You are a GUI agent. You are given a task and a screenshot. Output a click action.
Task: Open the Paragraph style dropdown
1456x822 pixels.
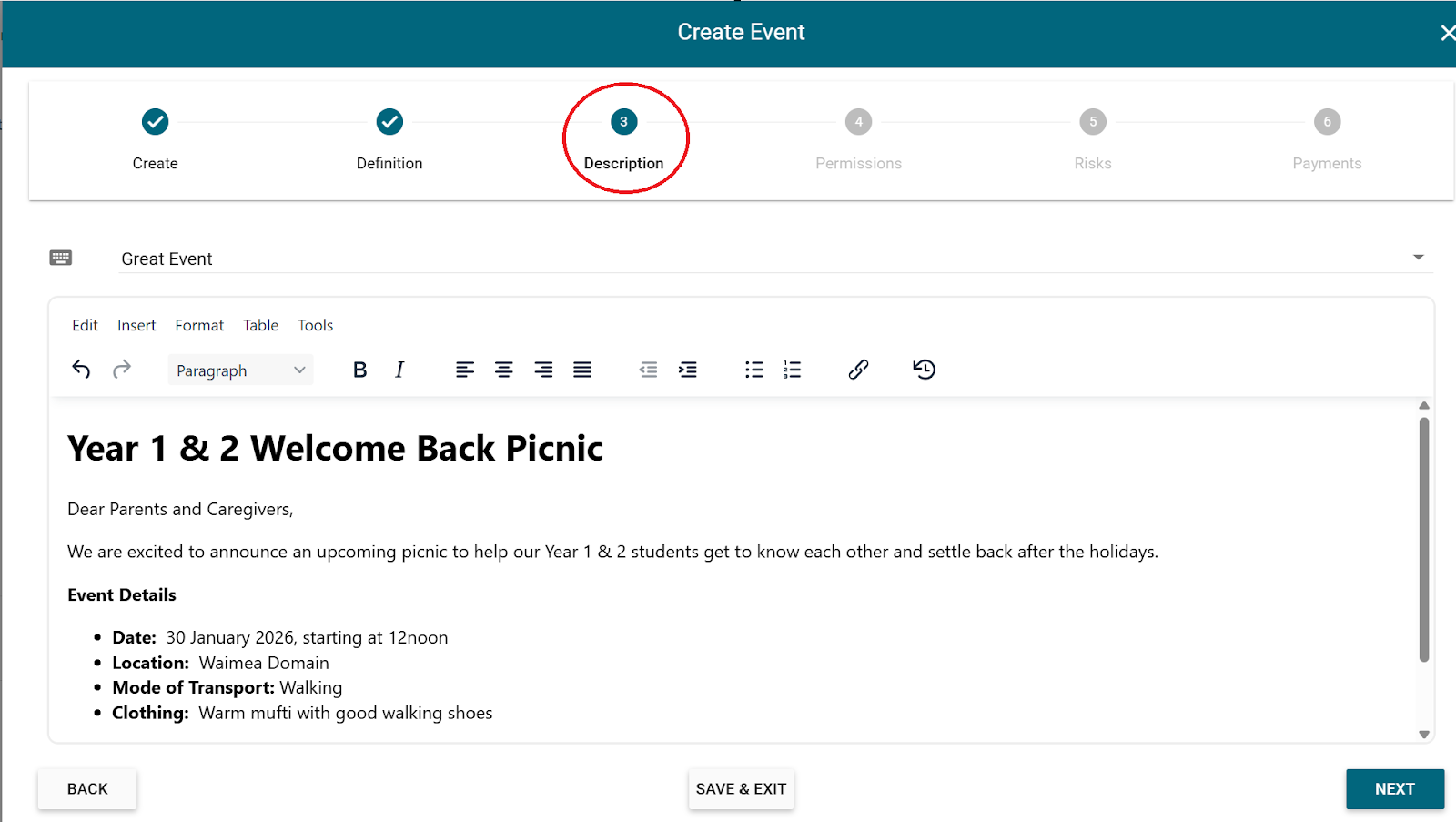[240, 370]
